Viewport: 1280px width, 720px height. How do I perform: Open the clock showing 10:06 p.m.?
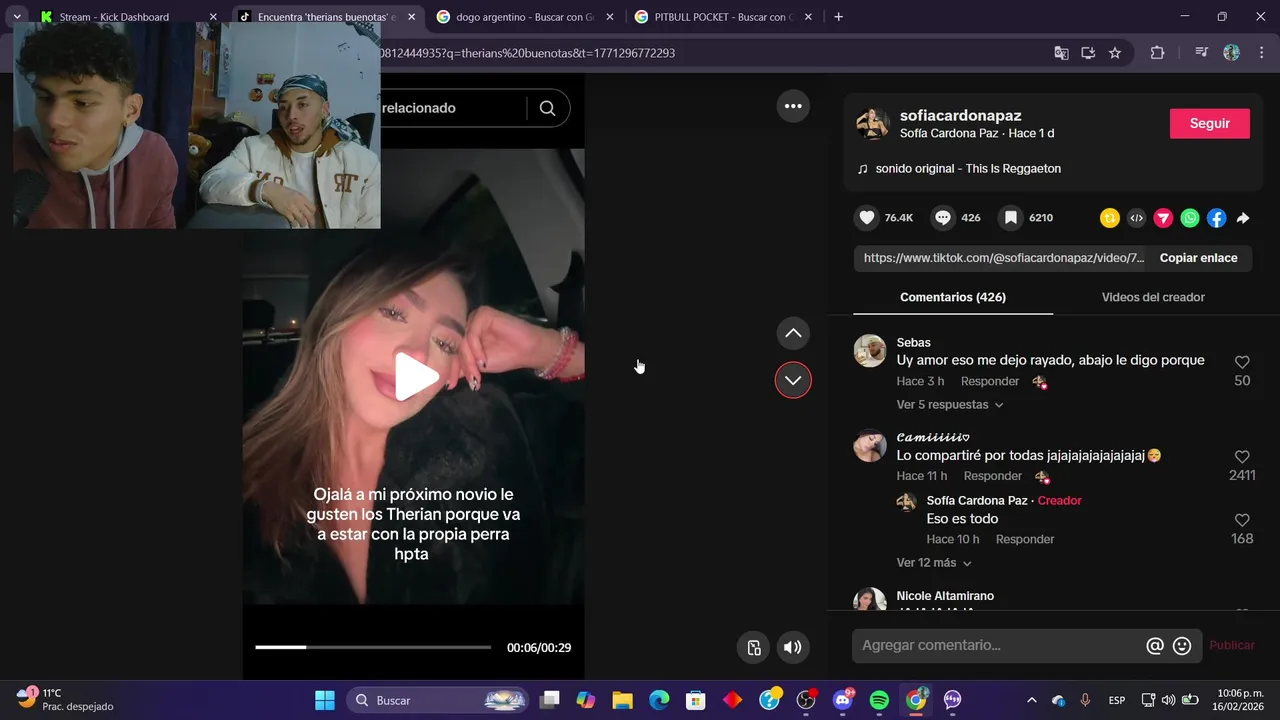pos(1240,700)
